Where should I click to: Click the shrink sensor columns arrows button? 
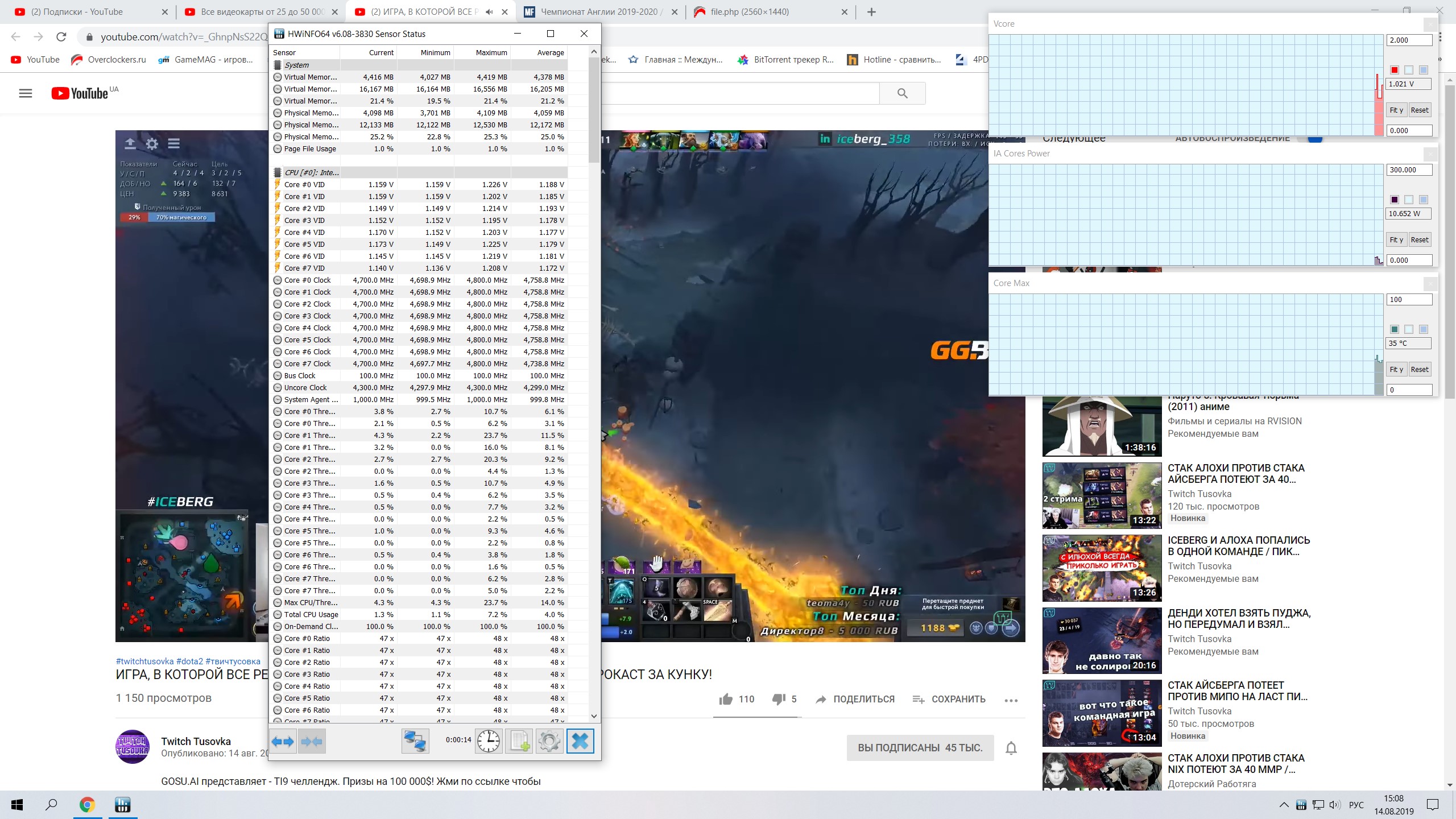[x=312, y=741]
